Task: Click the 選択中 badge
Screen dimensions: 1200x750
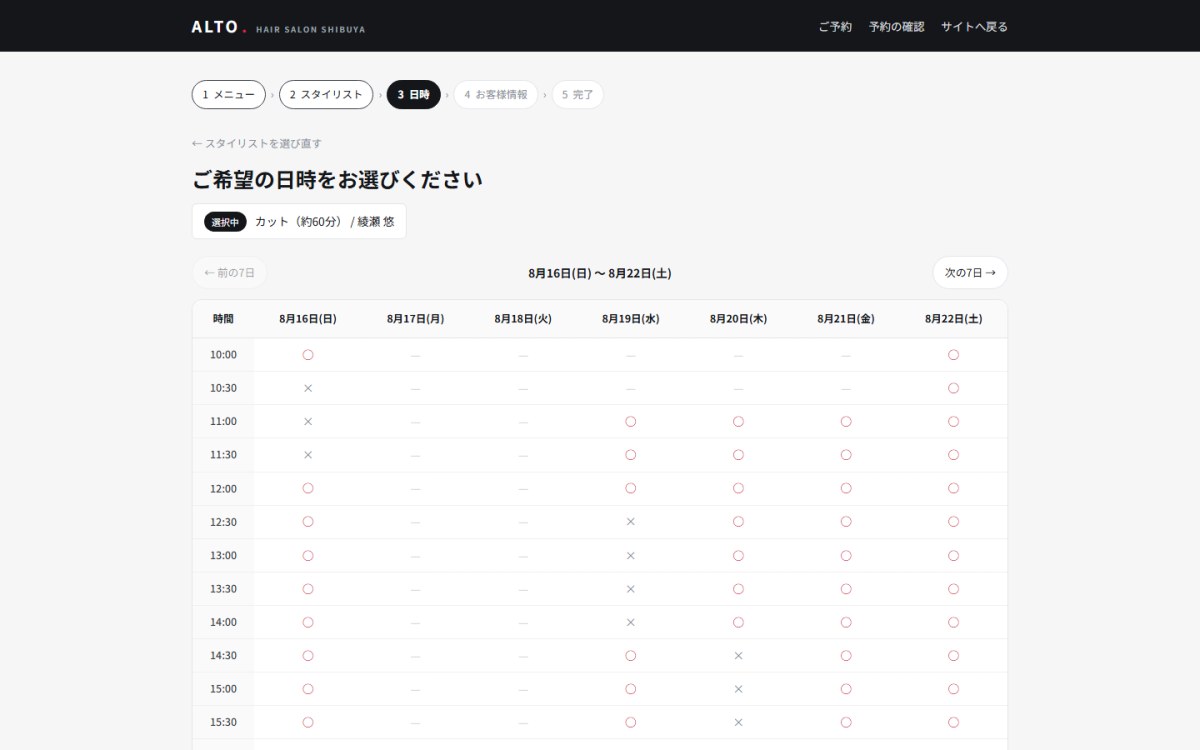Action: pyautogui.click(x=225, y=222)
